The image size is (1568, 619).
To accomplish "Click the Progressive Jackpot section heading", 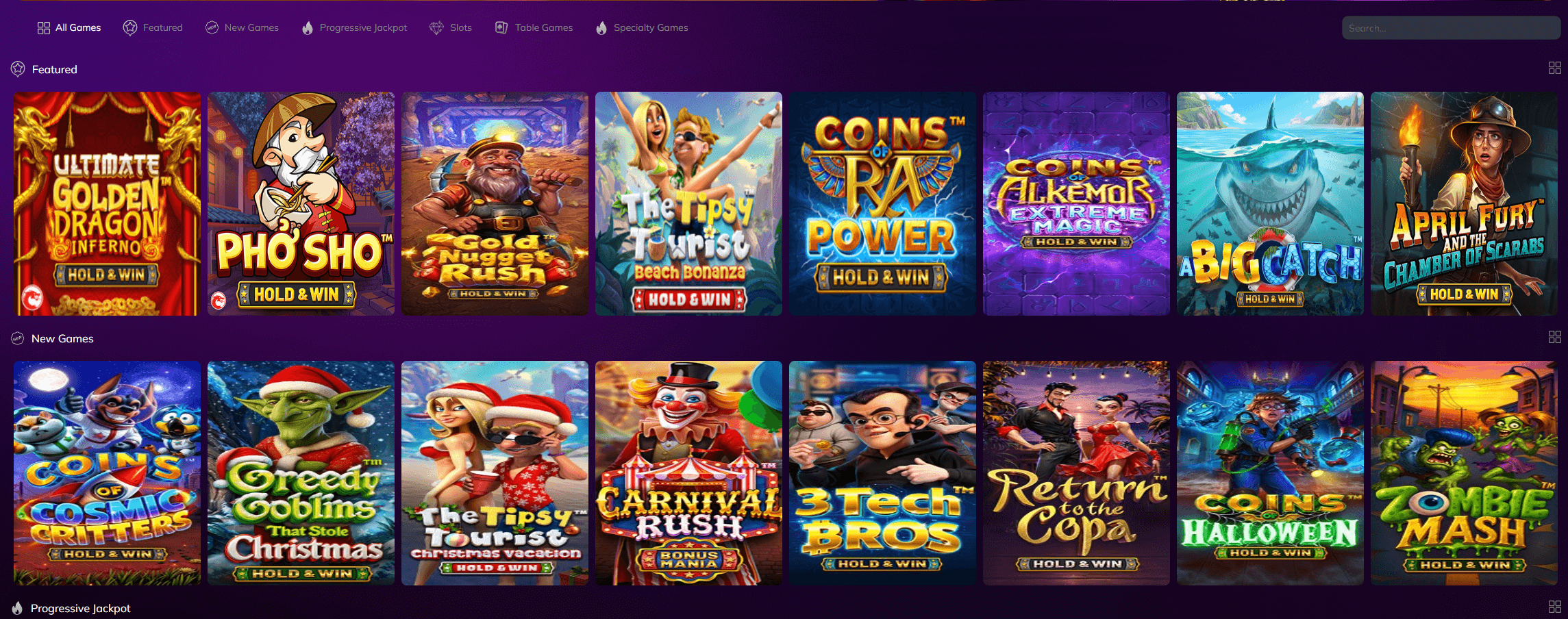I will pyautogui.click(x=80, y=608).
